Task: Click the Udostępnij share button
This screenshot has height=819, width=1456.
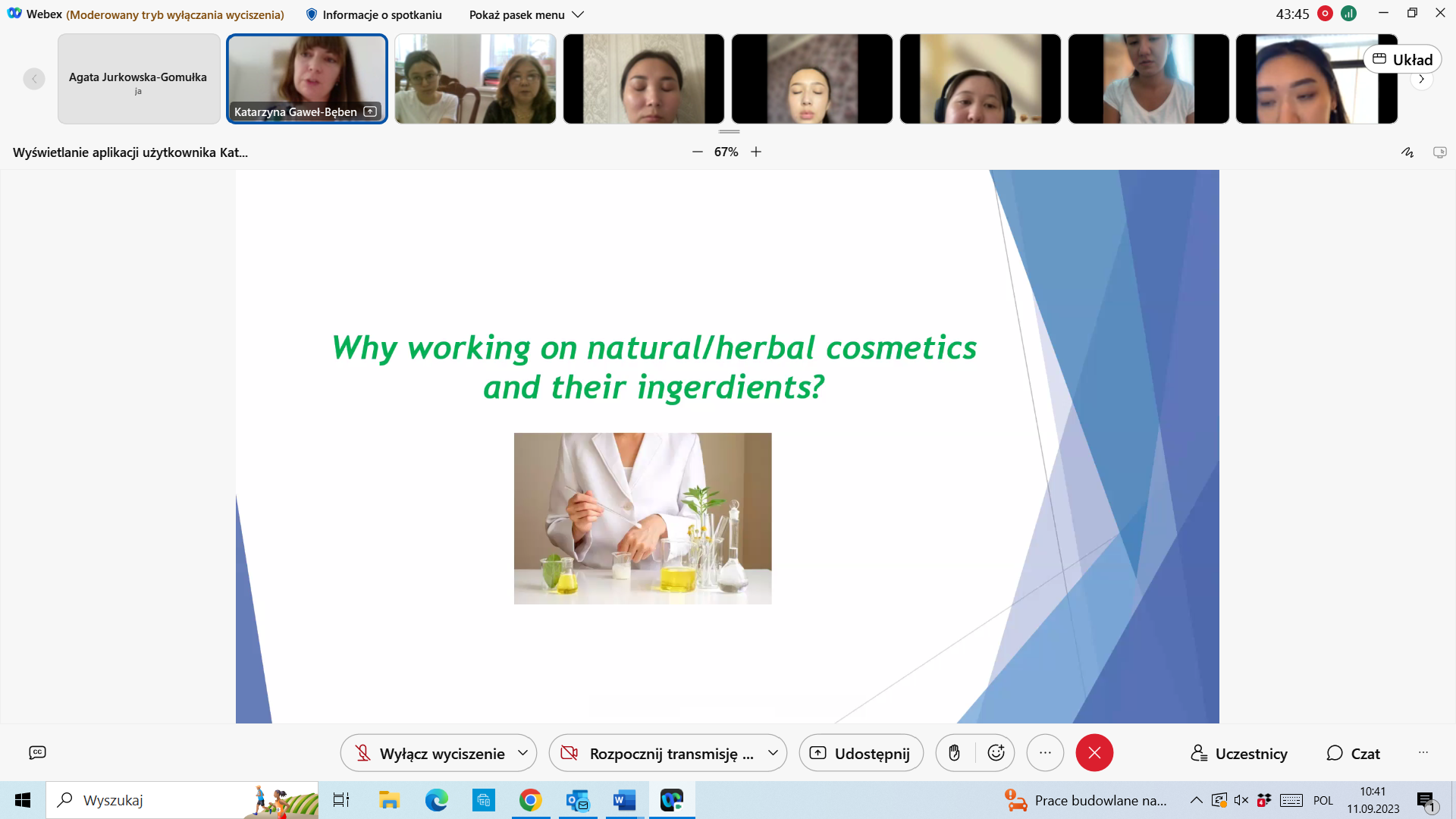Action: click(861, 753)
